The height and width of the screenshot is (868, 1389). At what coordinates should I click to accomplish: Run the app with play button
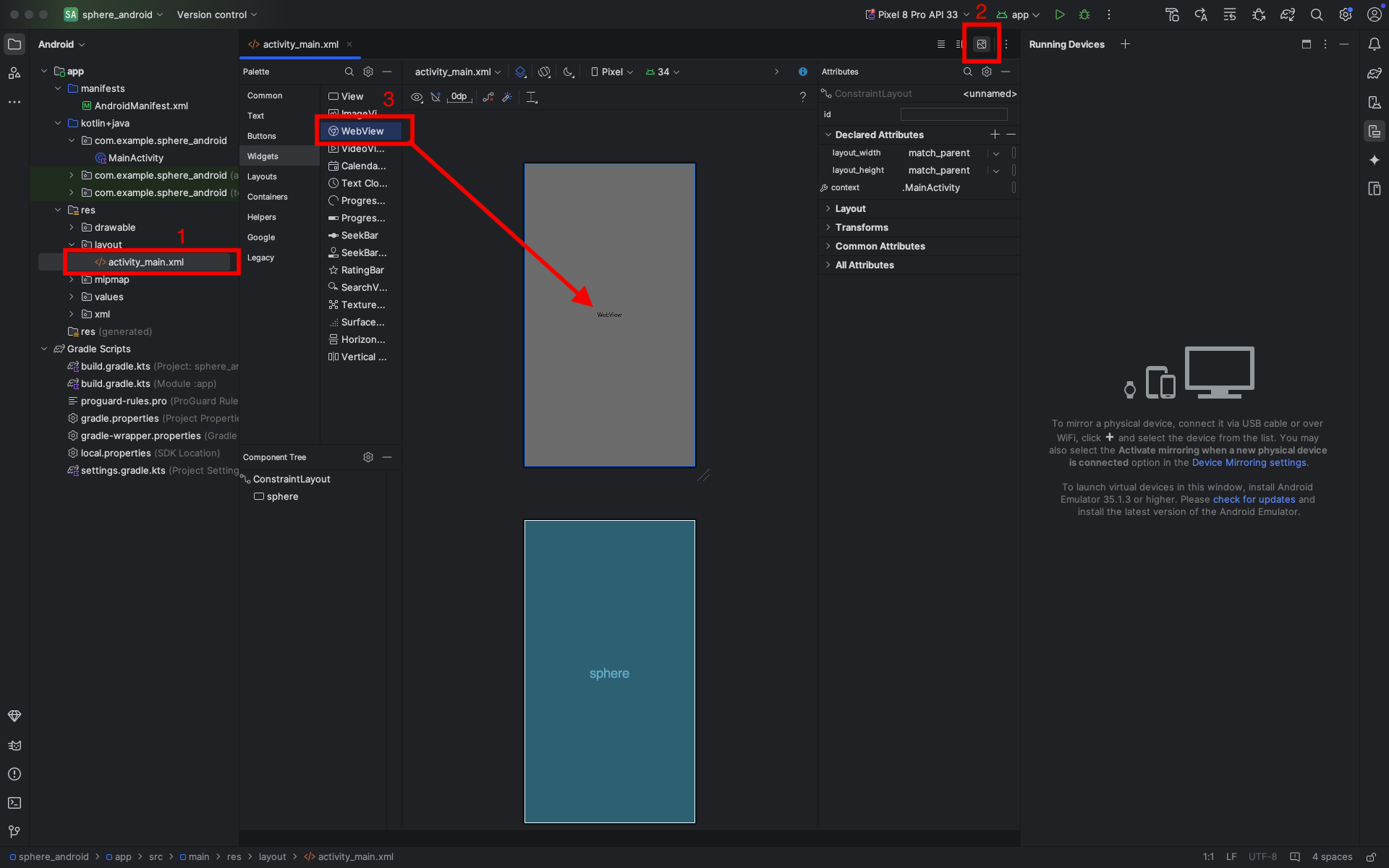click(1060, 14)
